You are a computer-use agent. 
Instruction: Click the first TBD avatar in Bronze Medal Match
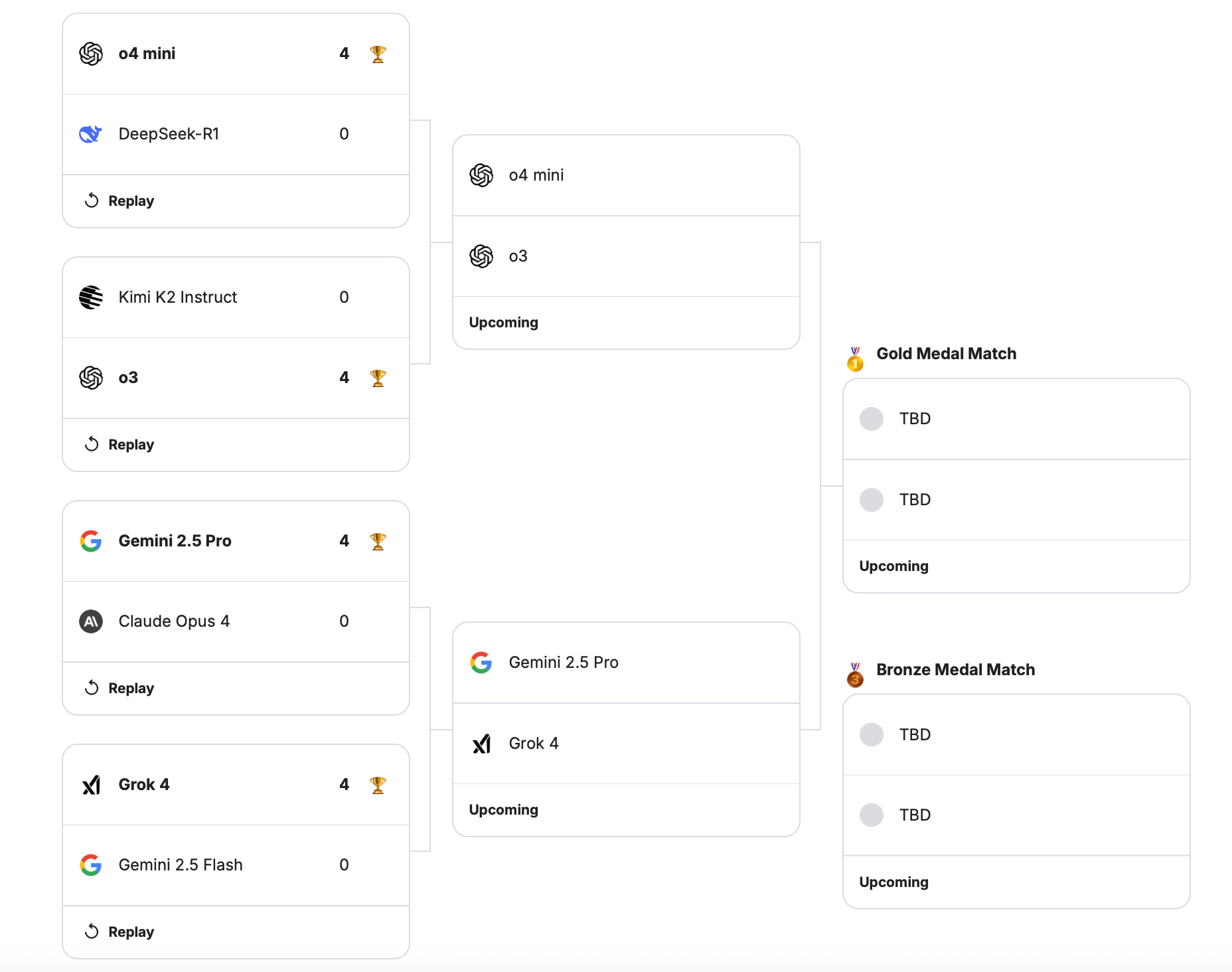point(872,735)
